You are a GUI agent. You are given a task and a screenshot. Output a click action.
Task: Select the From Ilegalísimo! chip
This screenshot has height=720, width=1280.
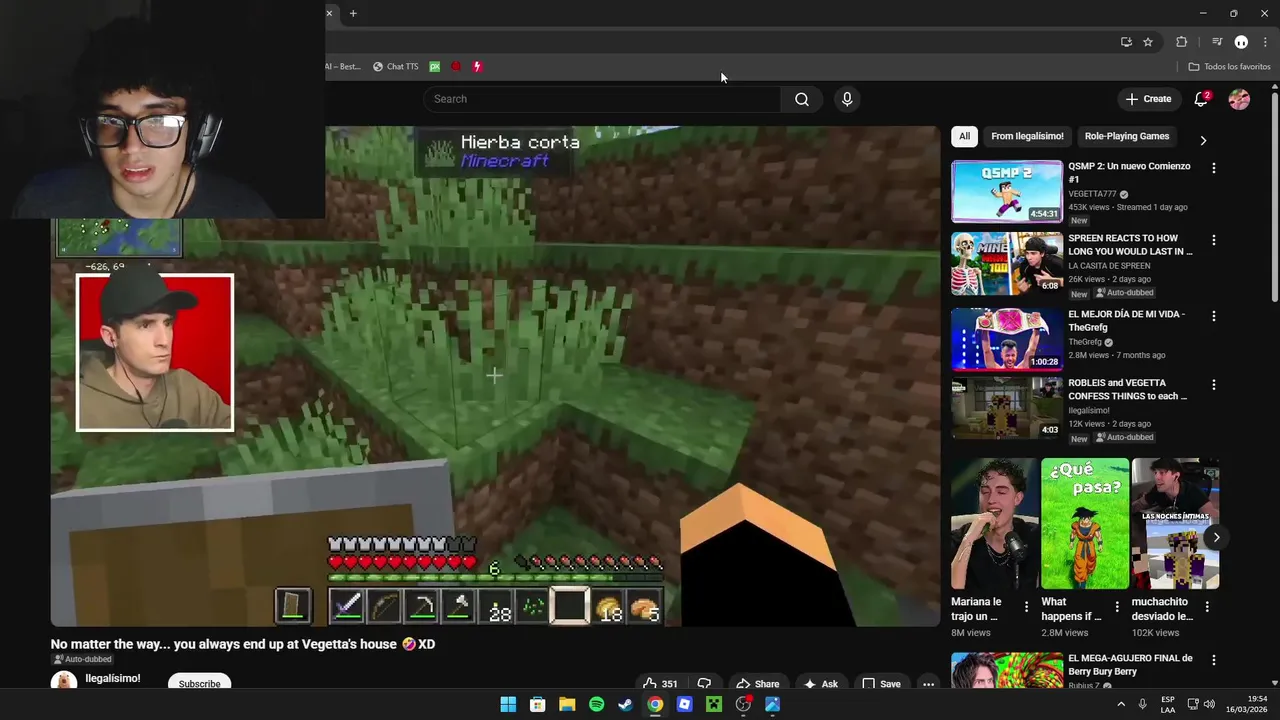(x=1027, y=136)
